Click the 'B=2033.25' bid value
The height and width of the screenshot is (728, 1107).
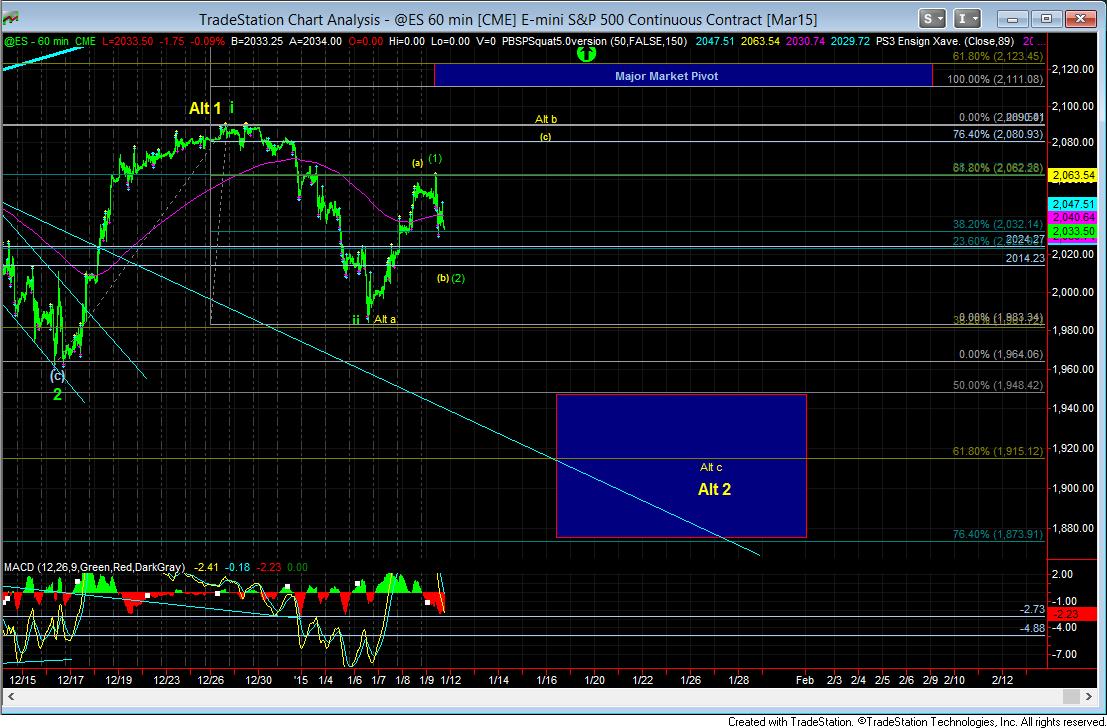[257, 42]
